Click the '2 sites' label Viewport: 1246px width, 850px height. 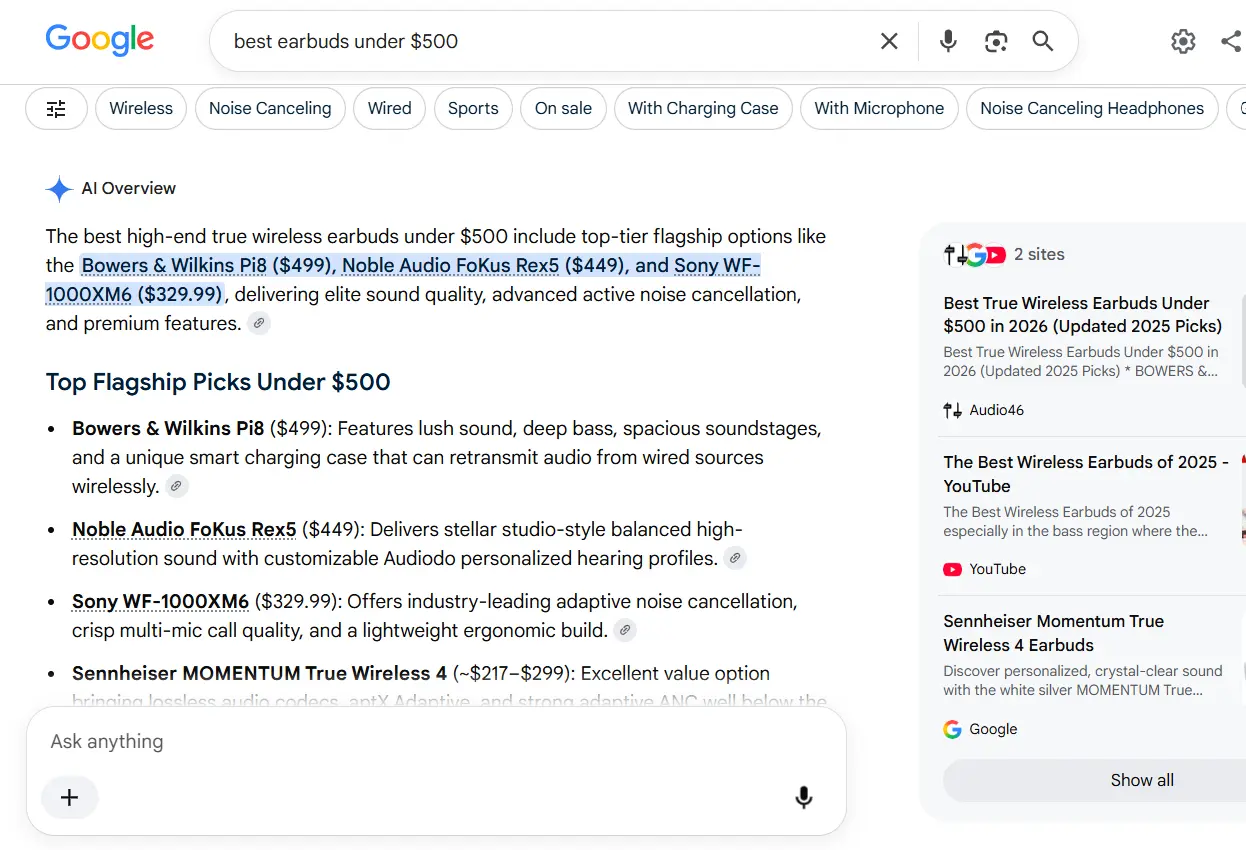pyautogui.click(x=1039, y=254)
